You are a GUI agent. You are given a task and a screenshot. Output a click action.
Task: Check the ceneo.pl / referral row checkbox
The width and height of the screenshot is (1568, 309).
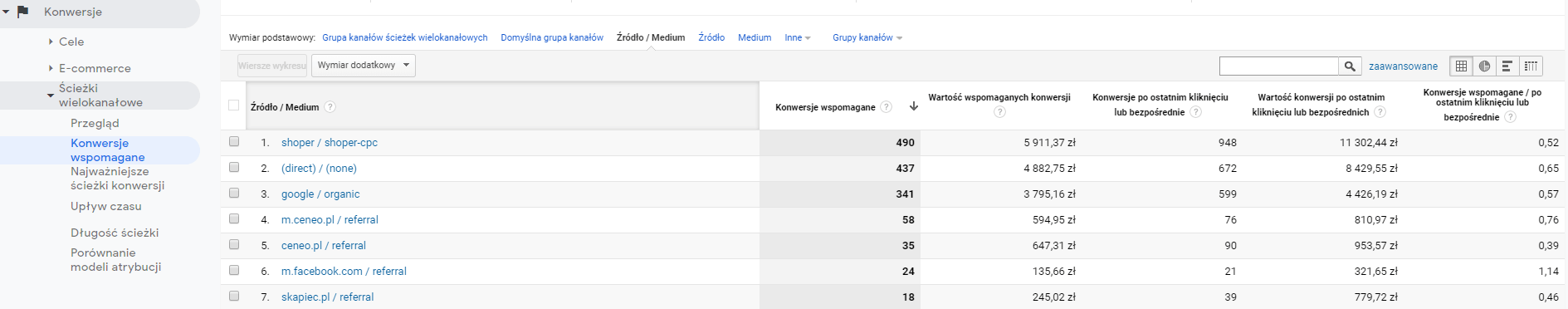(234, 244)
